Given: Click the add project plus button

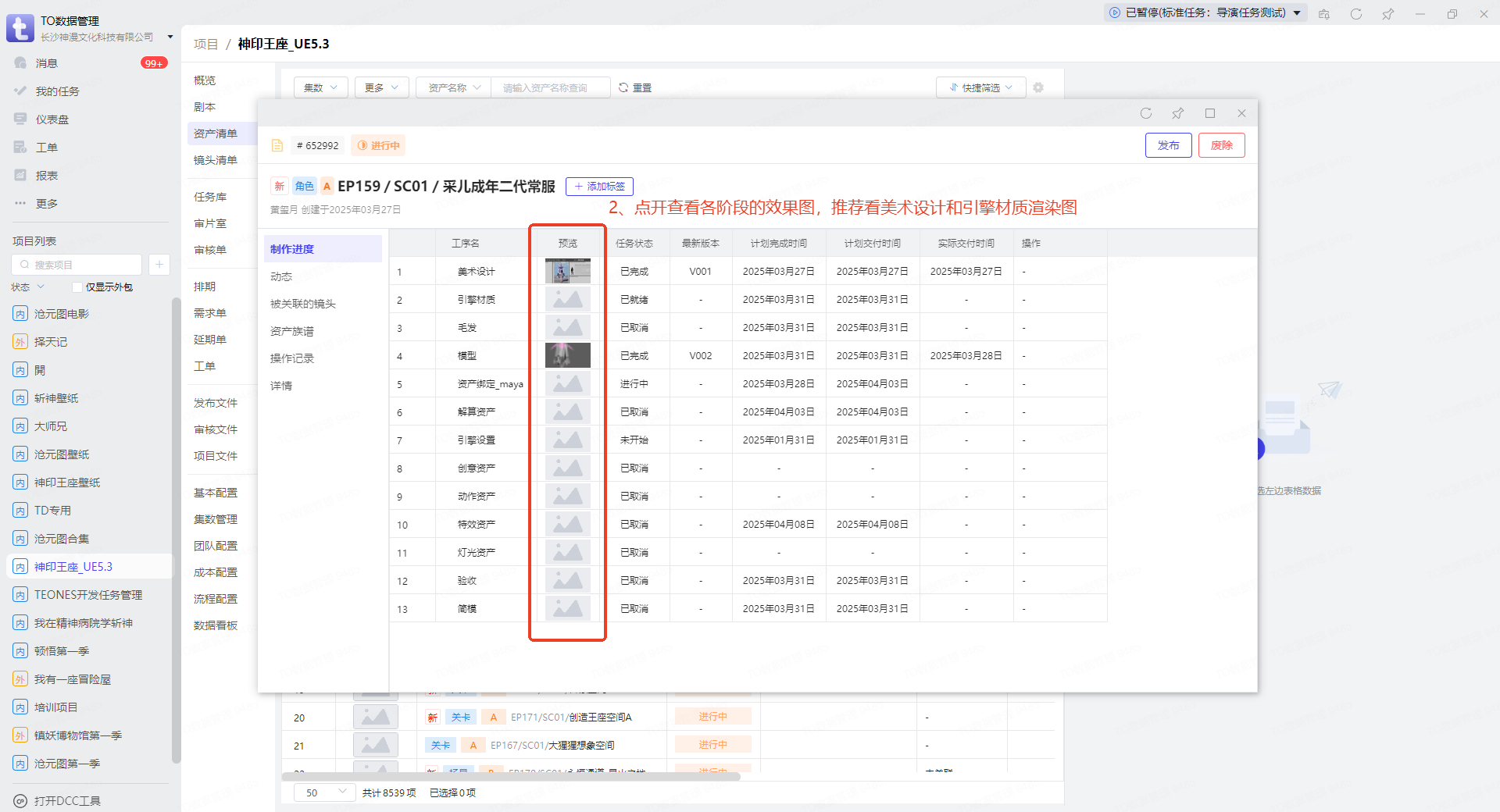Looking at the screenshot, I should click(159, 265).
